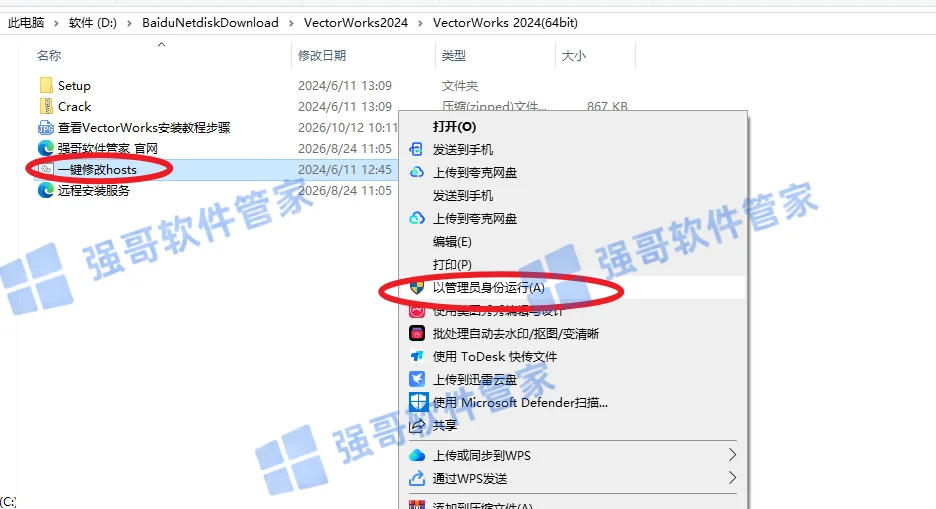Expand chevron after BaiduNetdiskDownload breadcrumb
The width and height of the screenshot is (936, 509).
coord(291,23)
